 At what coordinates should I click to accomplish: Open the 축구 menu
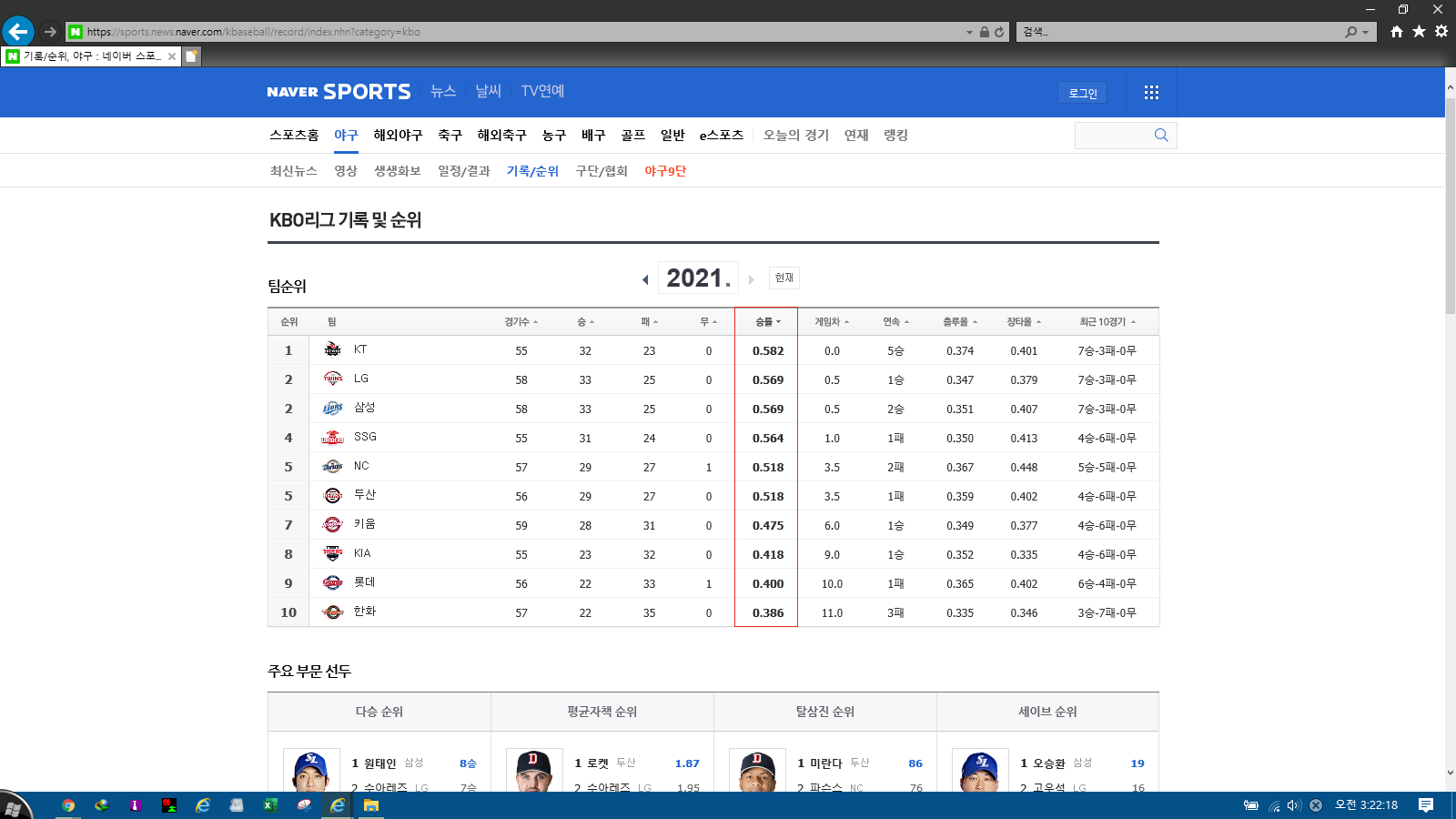[450, 135]
